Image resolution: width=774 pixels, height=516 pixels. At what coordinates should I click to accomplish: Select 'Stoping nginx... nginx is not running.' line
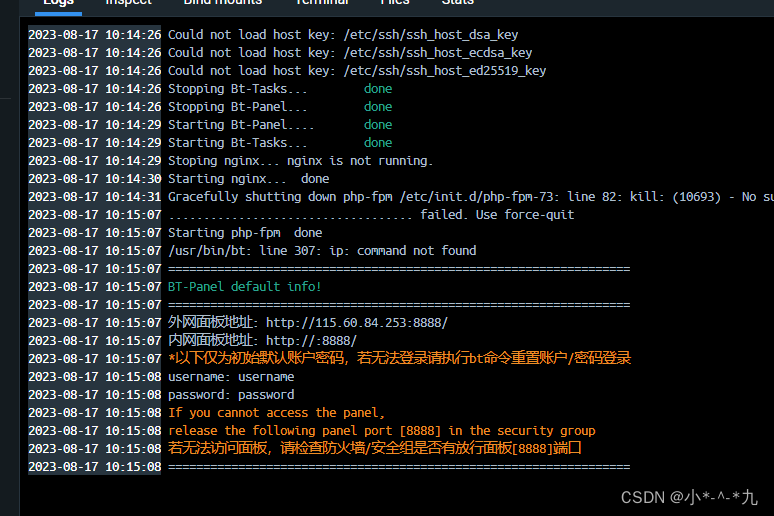pyautogui.click(x=301, y=161)
